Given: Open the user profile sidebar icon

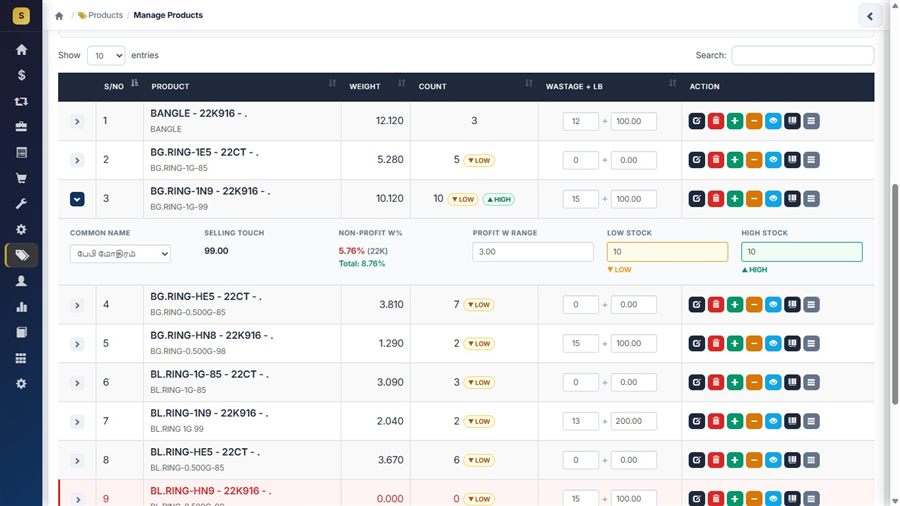Looking at the screenshot, I should point(21,281).
